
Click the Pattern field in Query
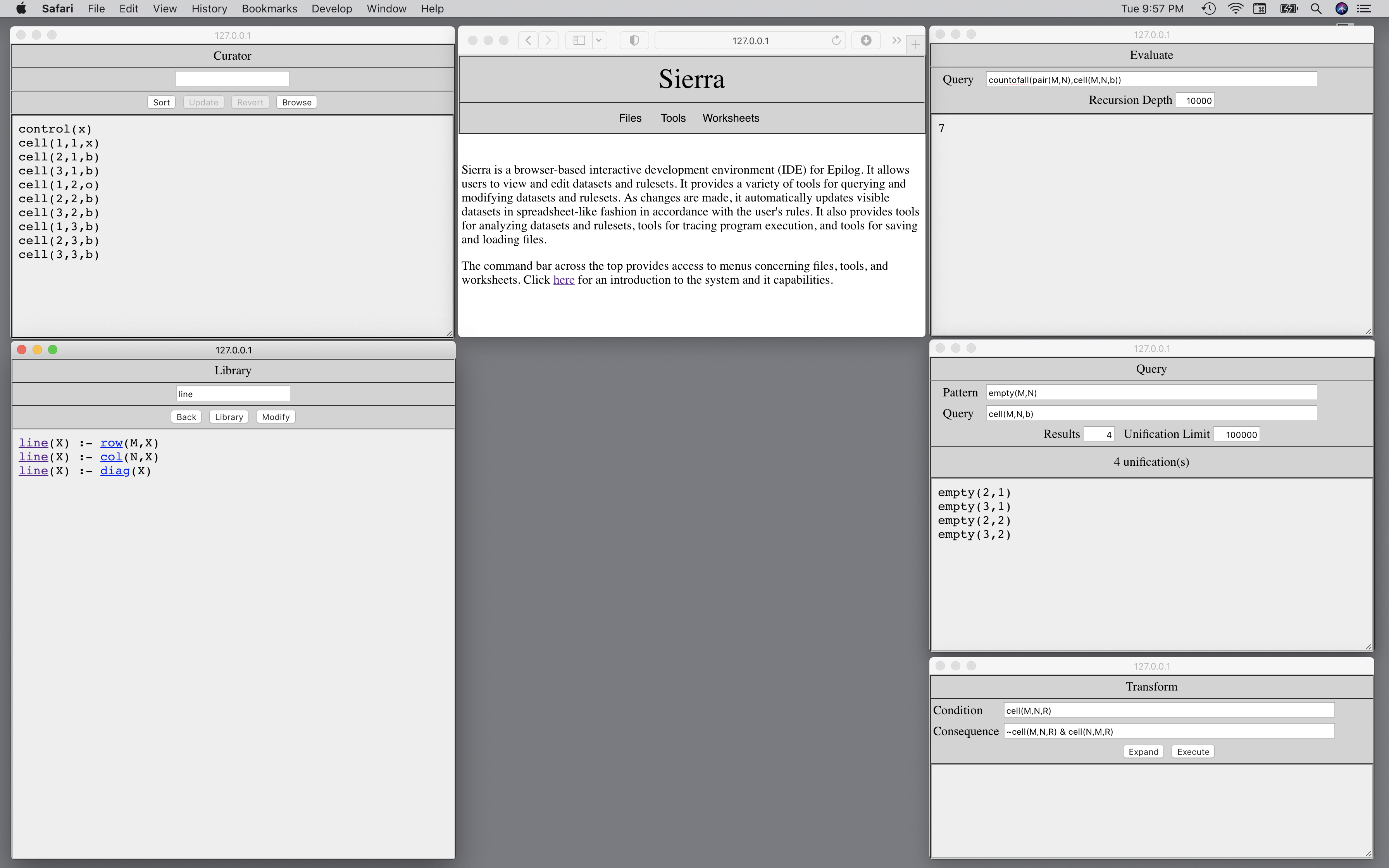(1151, 393)
